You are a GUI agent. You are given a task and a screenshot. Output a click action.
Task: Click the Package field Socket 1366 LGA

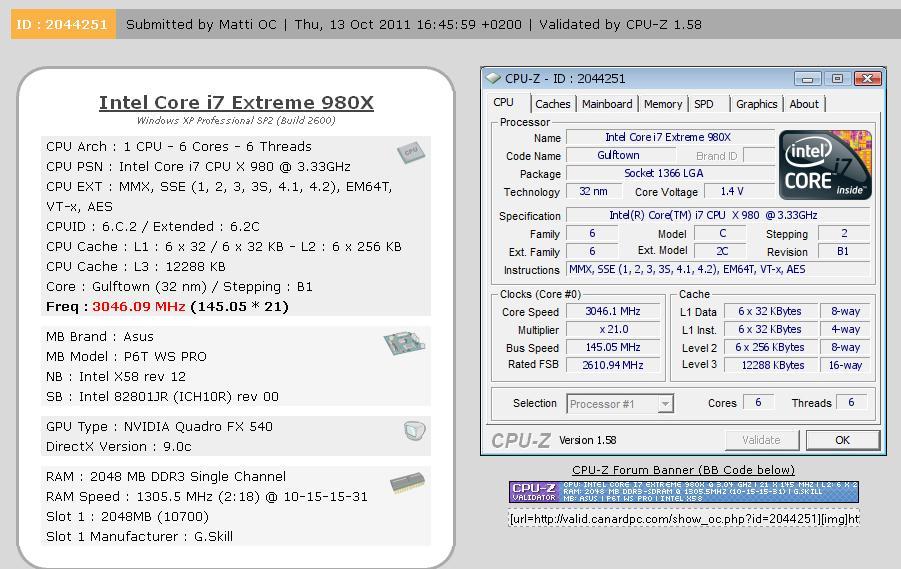[670, 173]
